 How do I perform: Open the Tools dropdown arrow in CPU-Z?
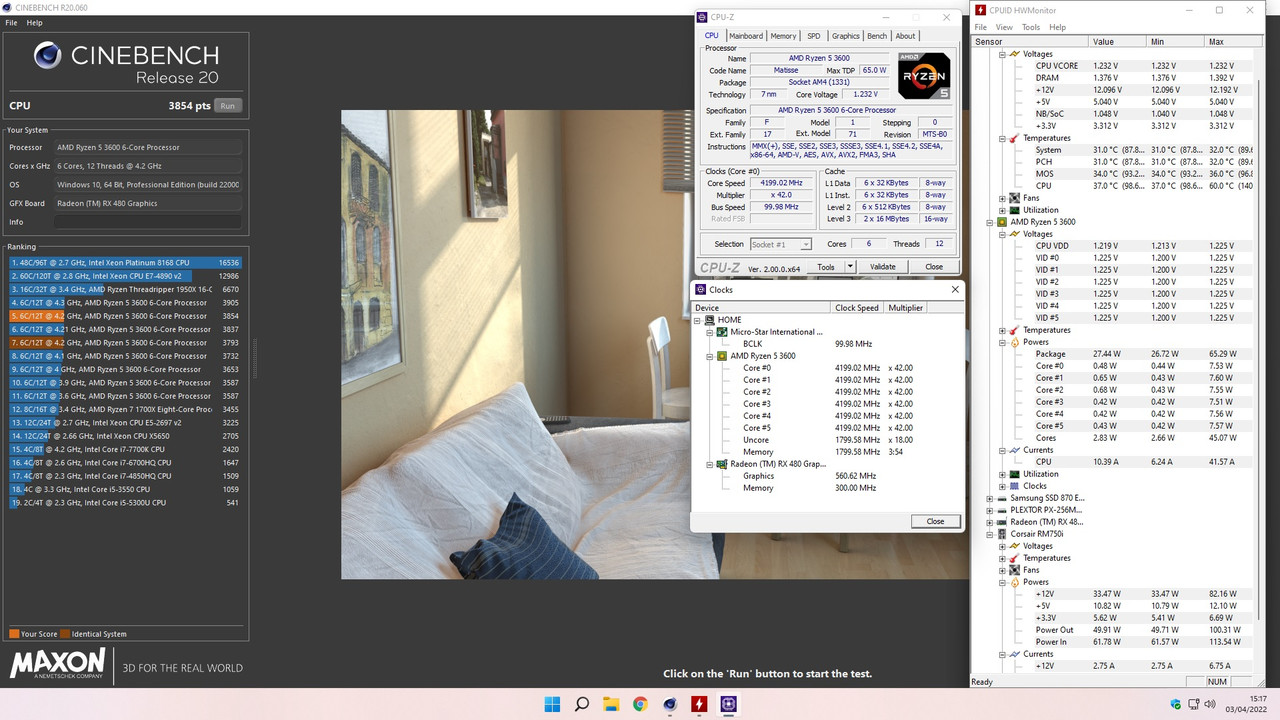click(850, 267)
